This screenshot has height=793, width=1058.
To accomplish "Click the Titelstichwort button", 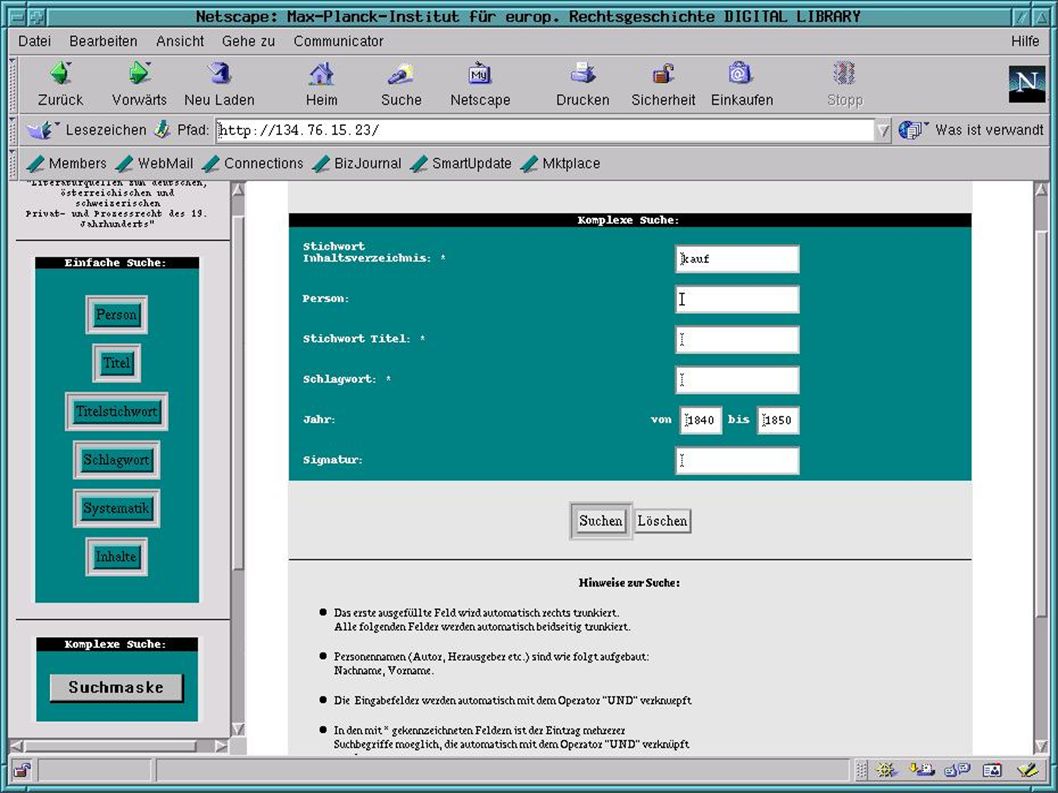I will click(x=116, y=412).
